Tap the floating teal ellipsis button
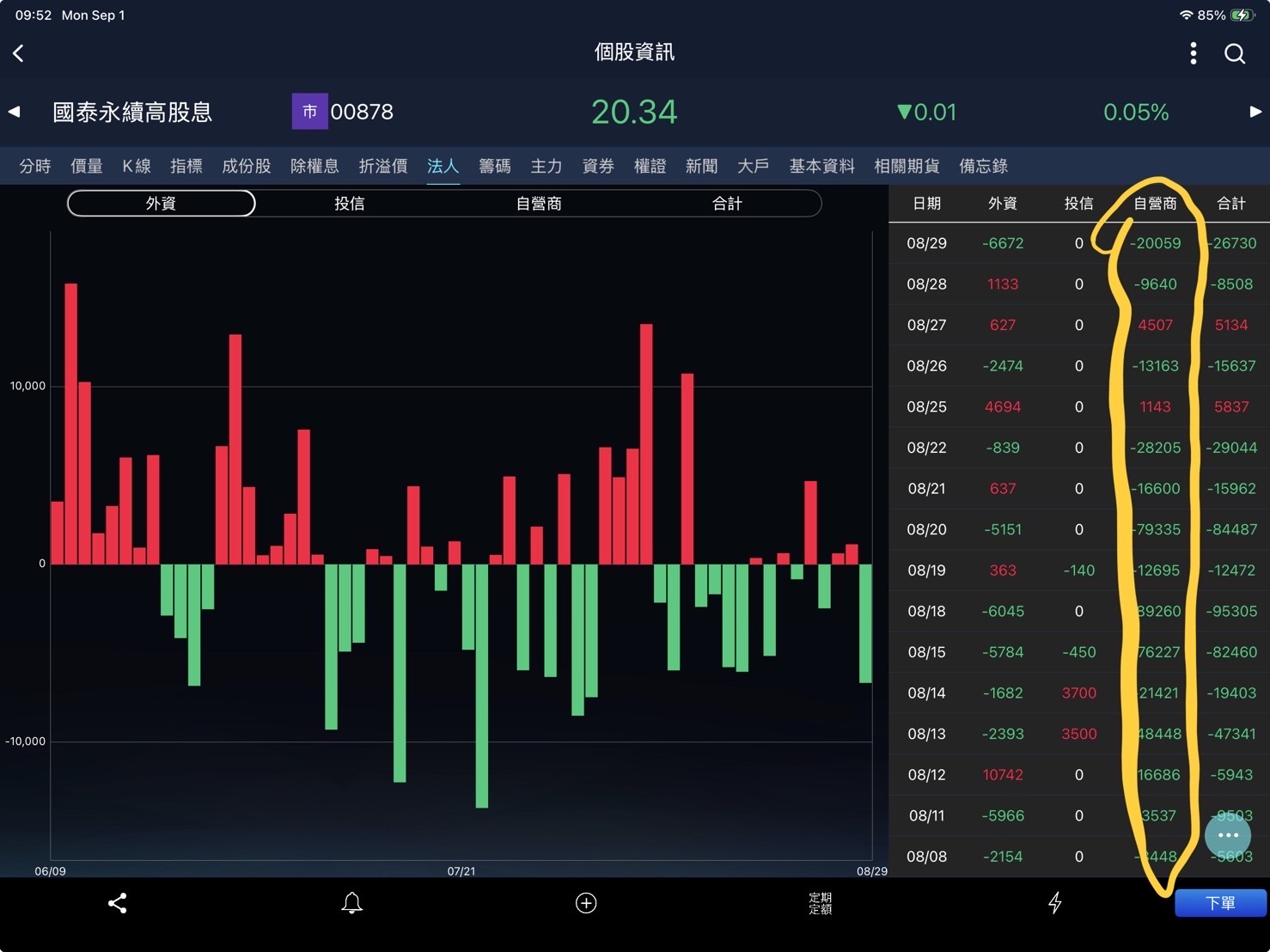The image size is (1270, 952). point(1228,835)
